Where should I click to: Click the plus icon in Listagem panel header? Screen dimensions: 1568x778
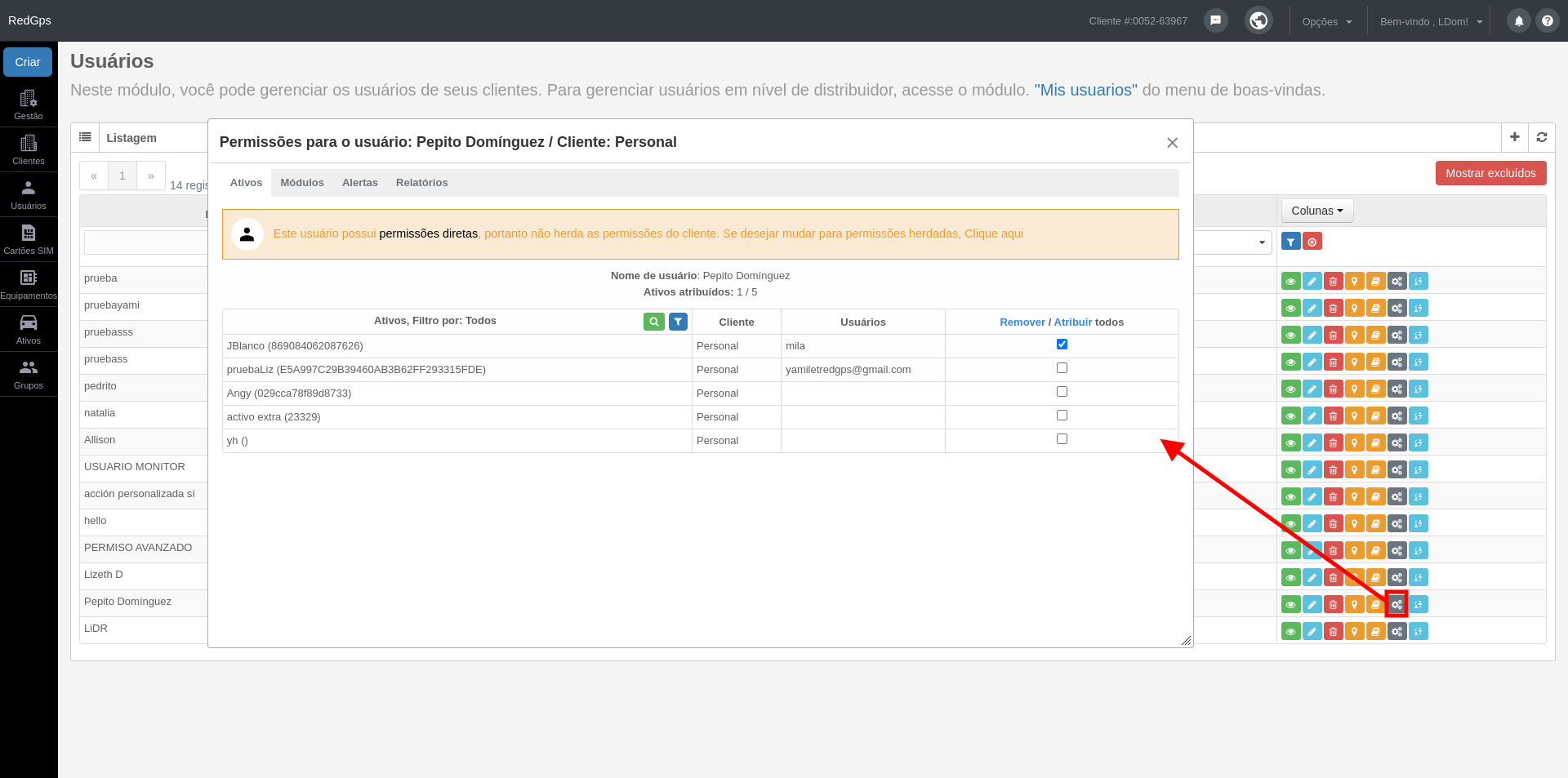pyautogui.click(x=1515, y=137)
